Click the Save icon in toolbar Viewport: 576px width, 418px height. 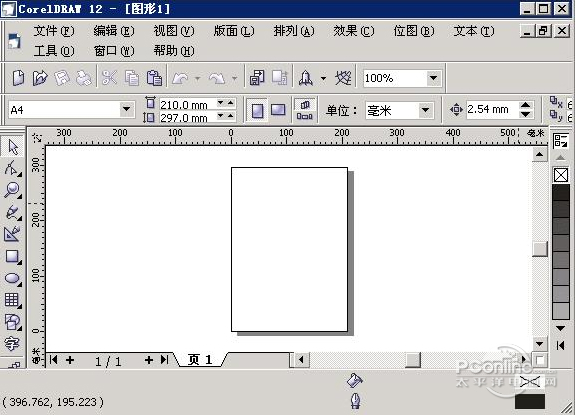coord(62,78)
